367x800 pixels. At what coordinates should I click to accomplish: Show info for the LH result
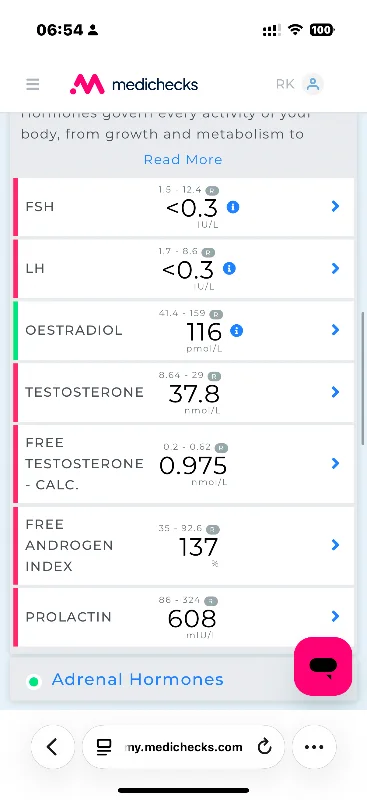pyautogui.click(x=229, y=268)
